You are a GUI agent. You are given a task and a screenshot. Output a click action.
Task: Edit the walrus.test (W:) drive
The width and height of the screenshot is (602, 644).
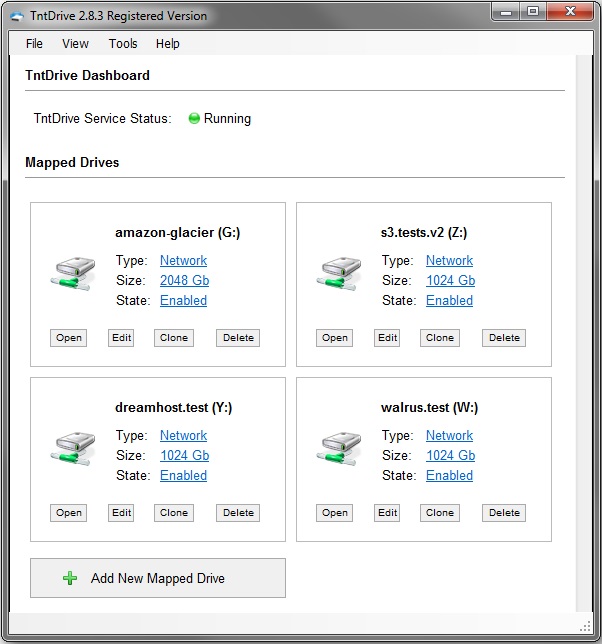click(x=387, y=513)
